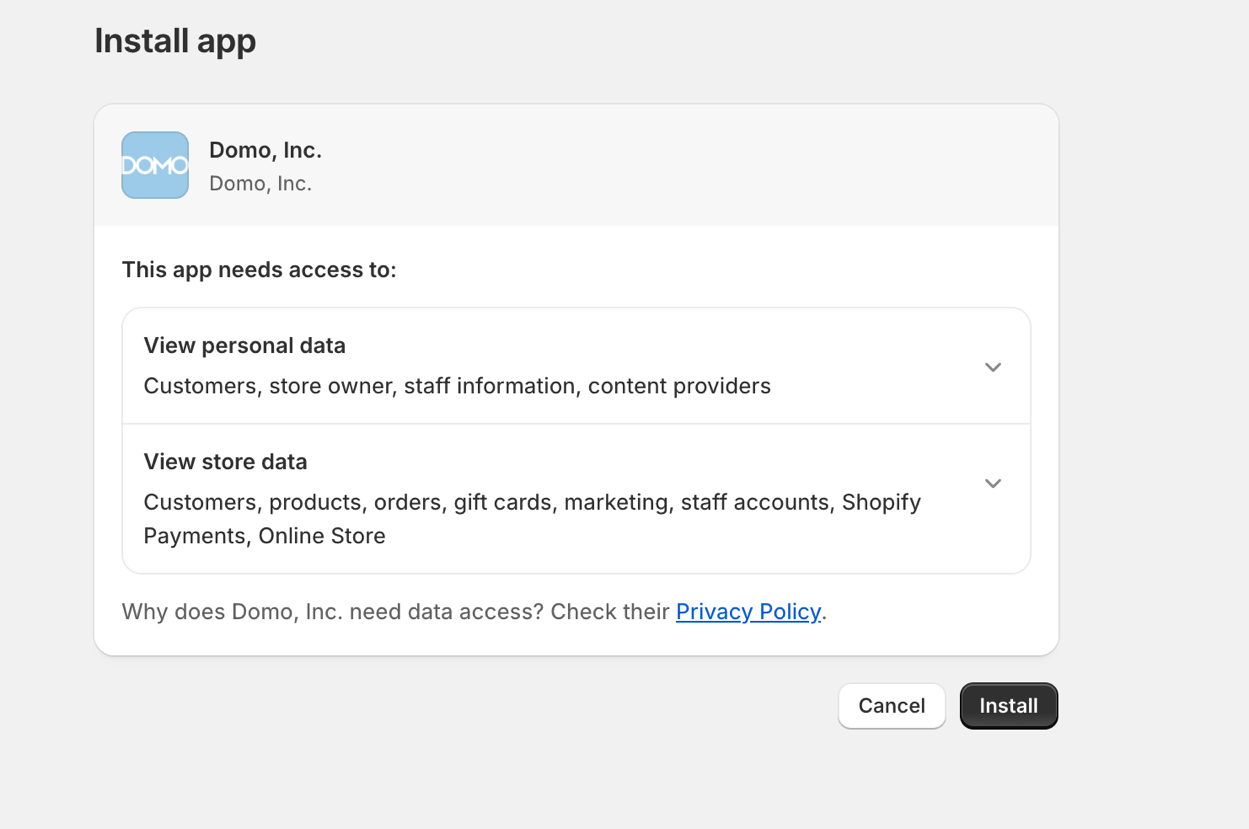Click the Why does Domo need data access text
Screen dimensions: 1249x829
(x=395, y=611)
